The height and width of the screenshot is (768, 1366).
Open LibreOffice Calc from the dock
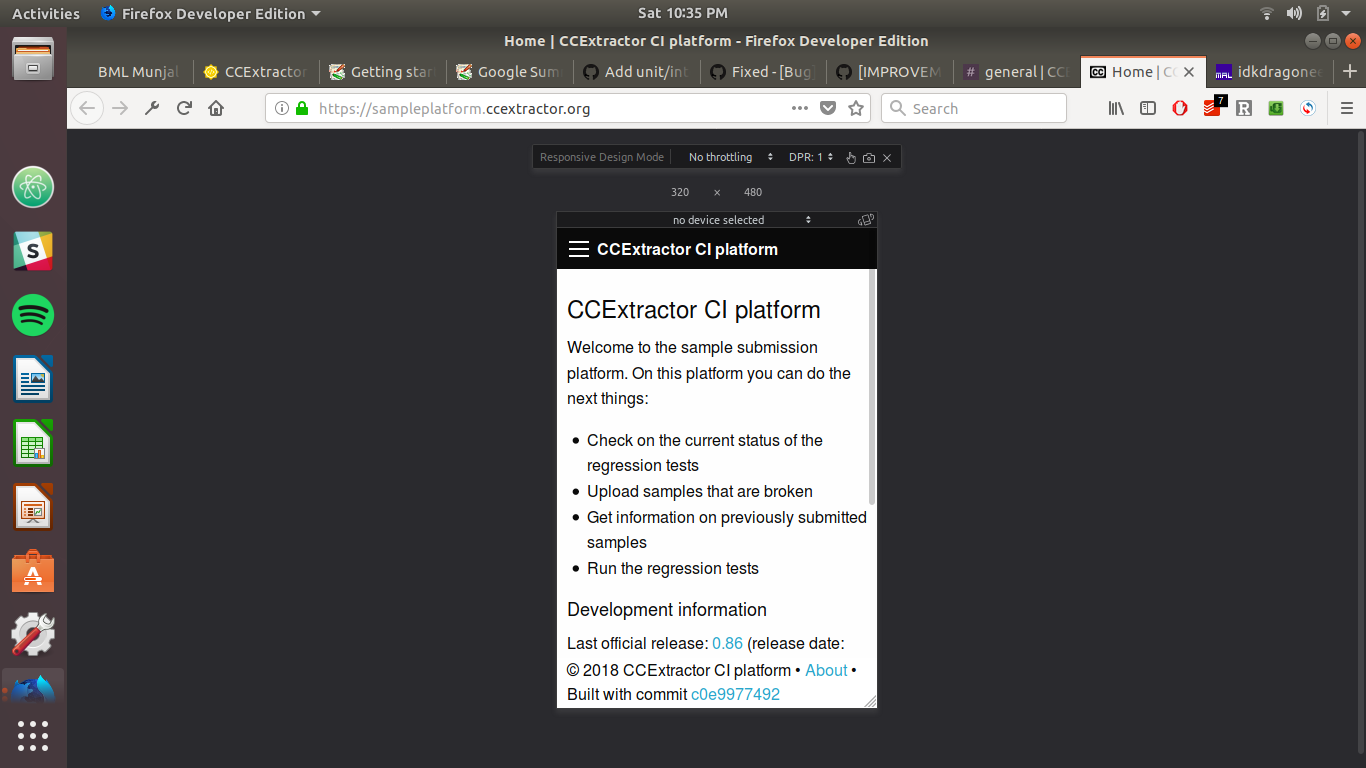pyautogui.click(x=33, y=443)
